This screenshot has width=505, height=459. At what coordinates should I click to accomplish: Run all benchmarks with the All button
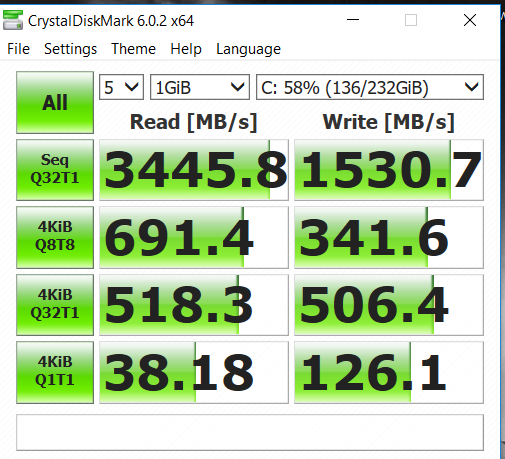(x=55, y=102)
